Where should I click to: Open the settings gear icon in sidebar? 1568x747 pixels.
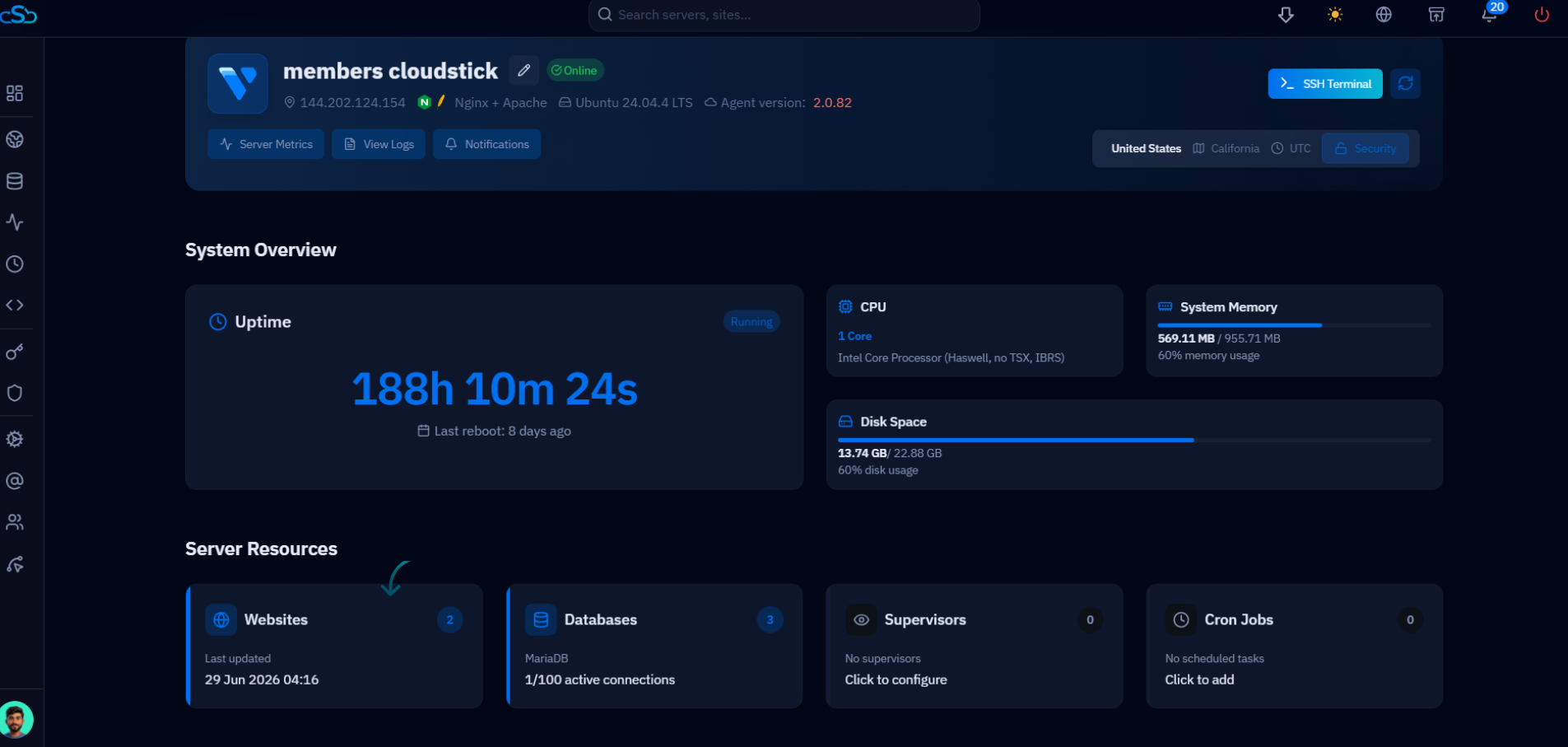coord(15,439)
